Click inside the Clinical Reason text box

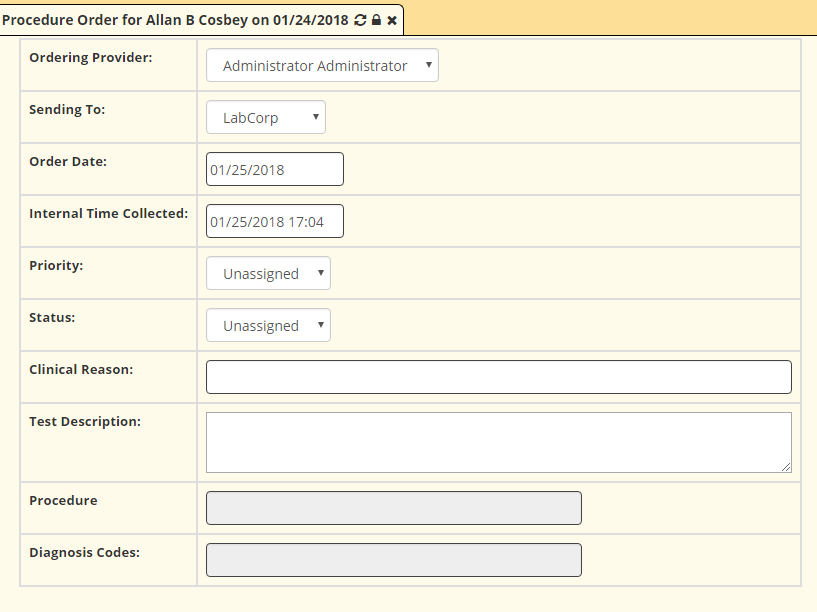498,377
